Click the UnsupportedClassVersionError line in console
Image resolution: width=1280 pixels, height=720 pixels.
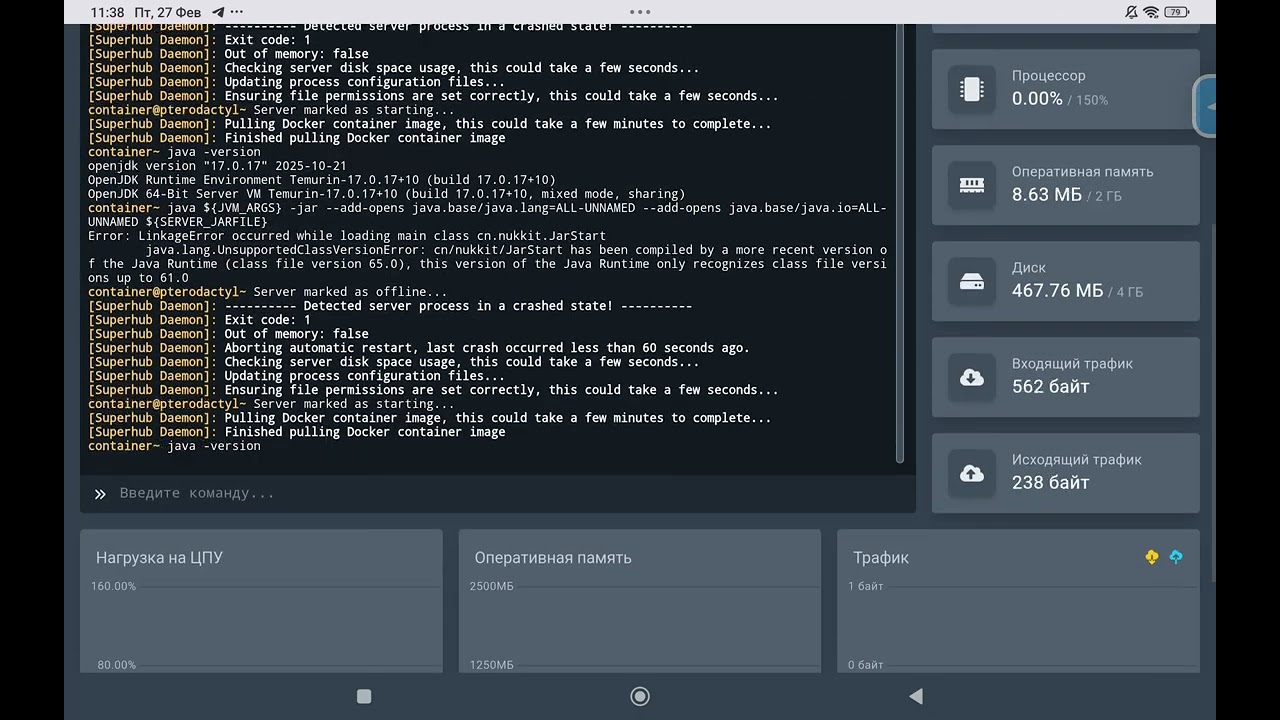point(487,264)
